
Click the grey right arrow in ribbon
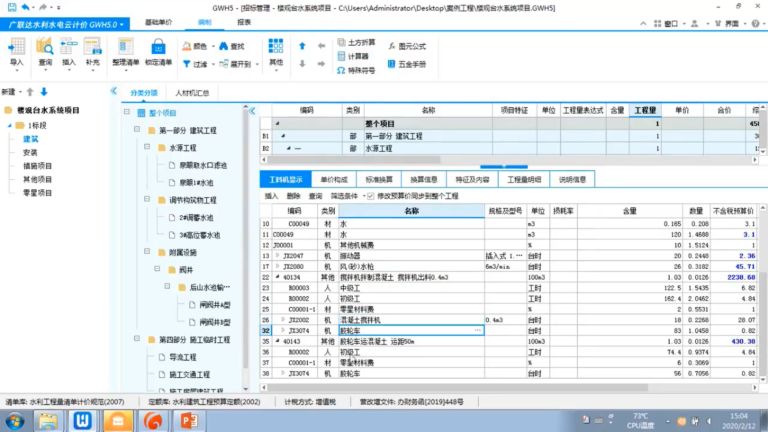coord(321,64)
